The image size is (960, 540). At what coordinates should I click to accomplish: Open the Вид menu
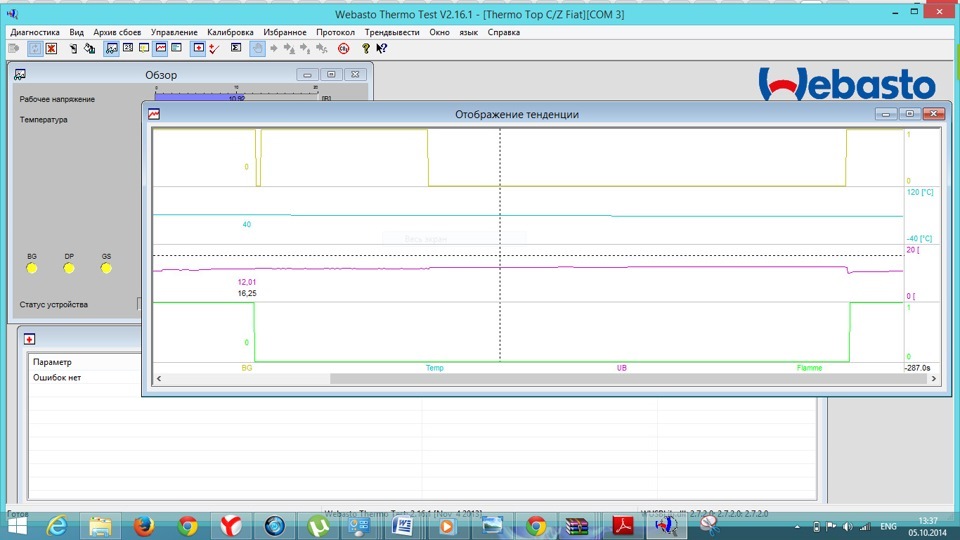coord(77,32)
